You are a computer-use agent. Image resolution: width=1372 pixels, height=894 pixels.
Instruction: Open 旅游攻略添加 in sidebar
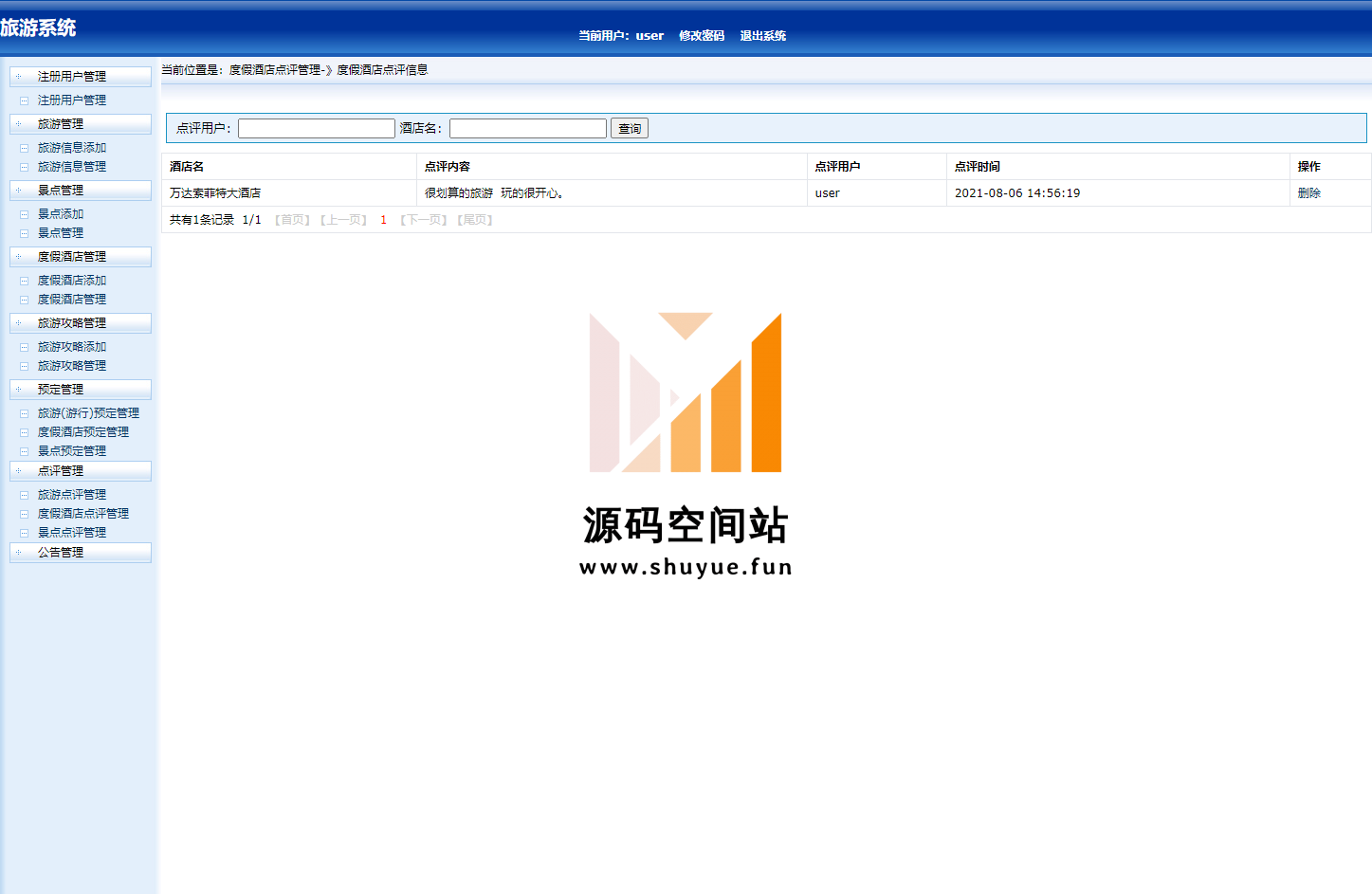(72, 346)
